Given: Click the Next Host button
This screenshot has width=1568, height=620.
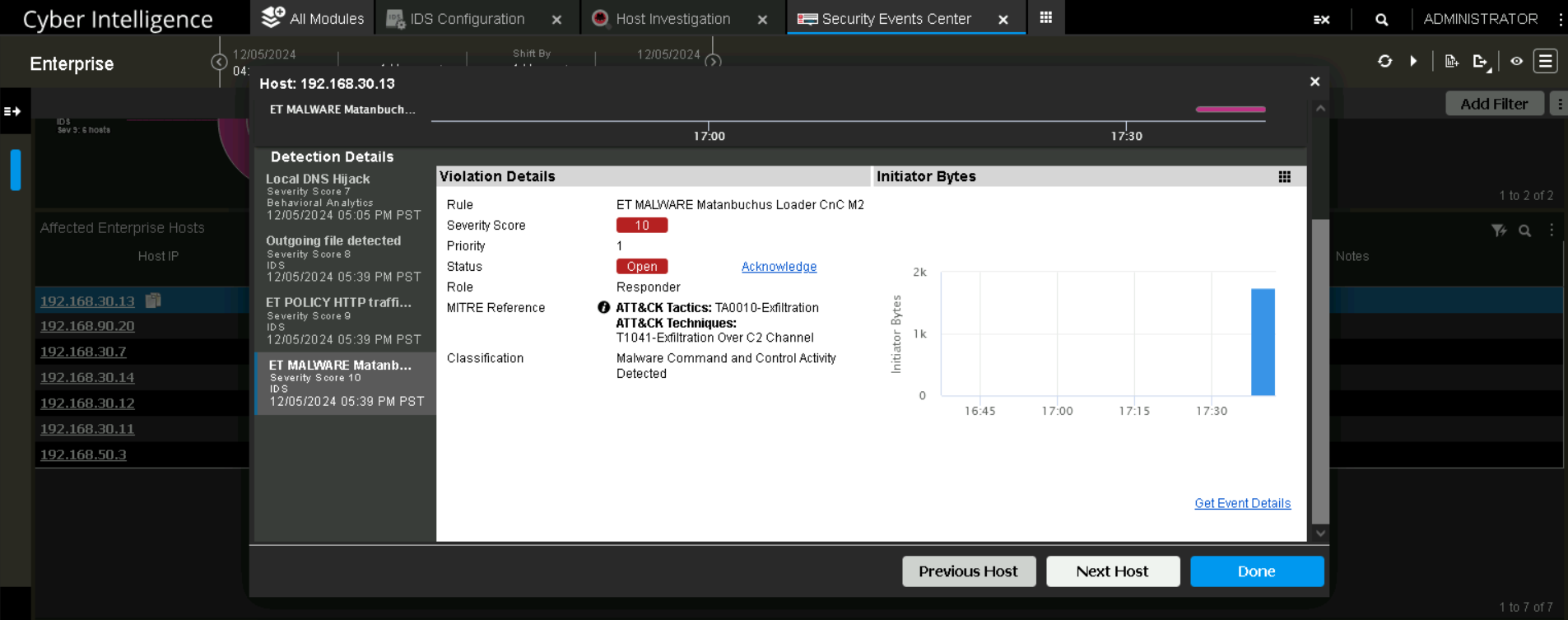Looking at the screenshot, I should pyautogui.click(x=1112, y=571).
